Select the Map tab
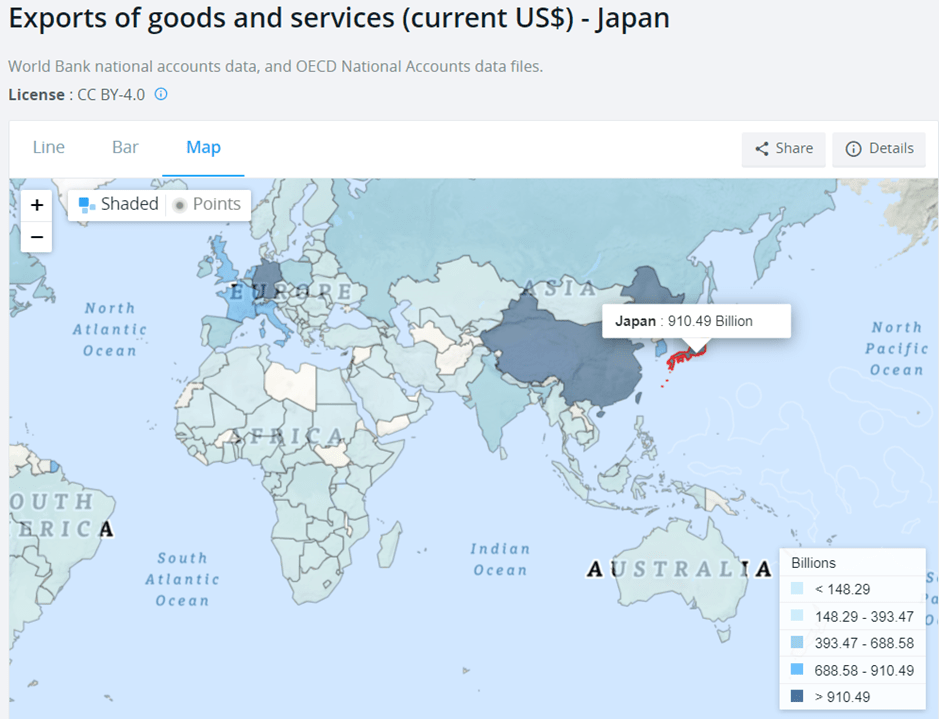The image size is (939, 719). tap(203, 148)
